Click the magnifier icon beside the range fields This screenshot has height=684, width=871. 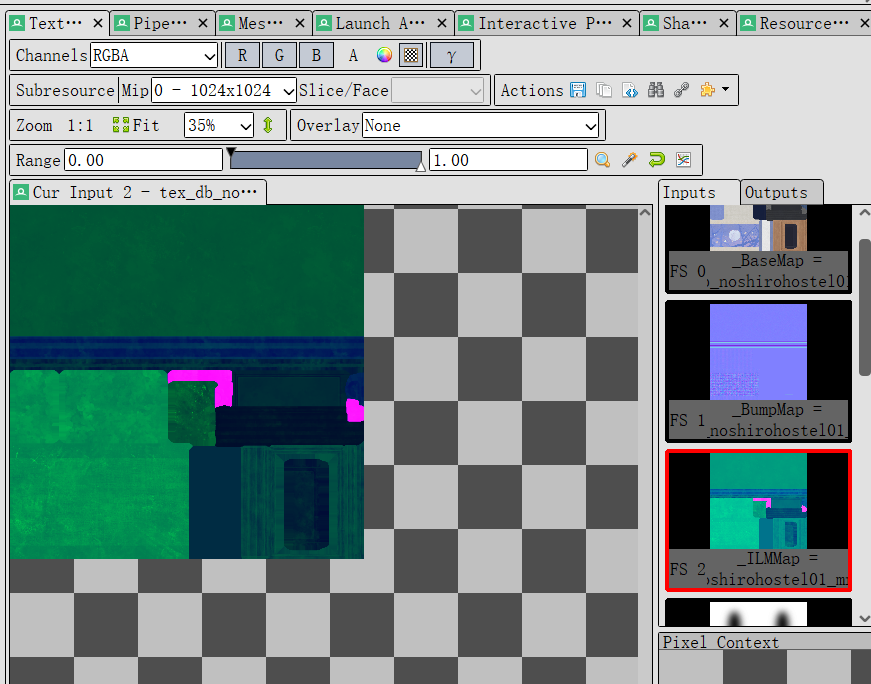[603, 160]
